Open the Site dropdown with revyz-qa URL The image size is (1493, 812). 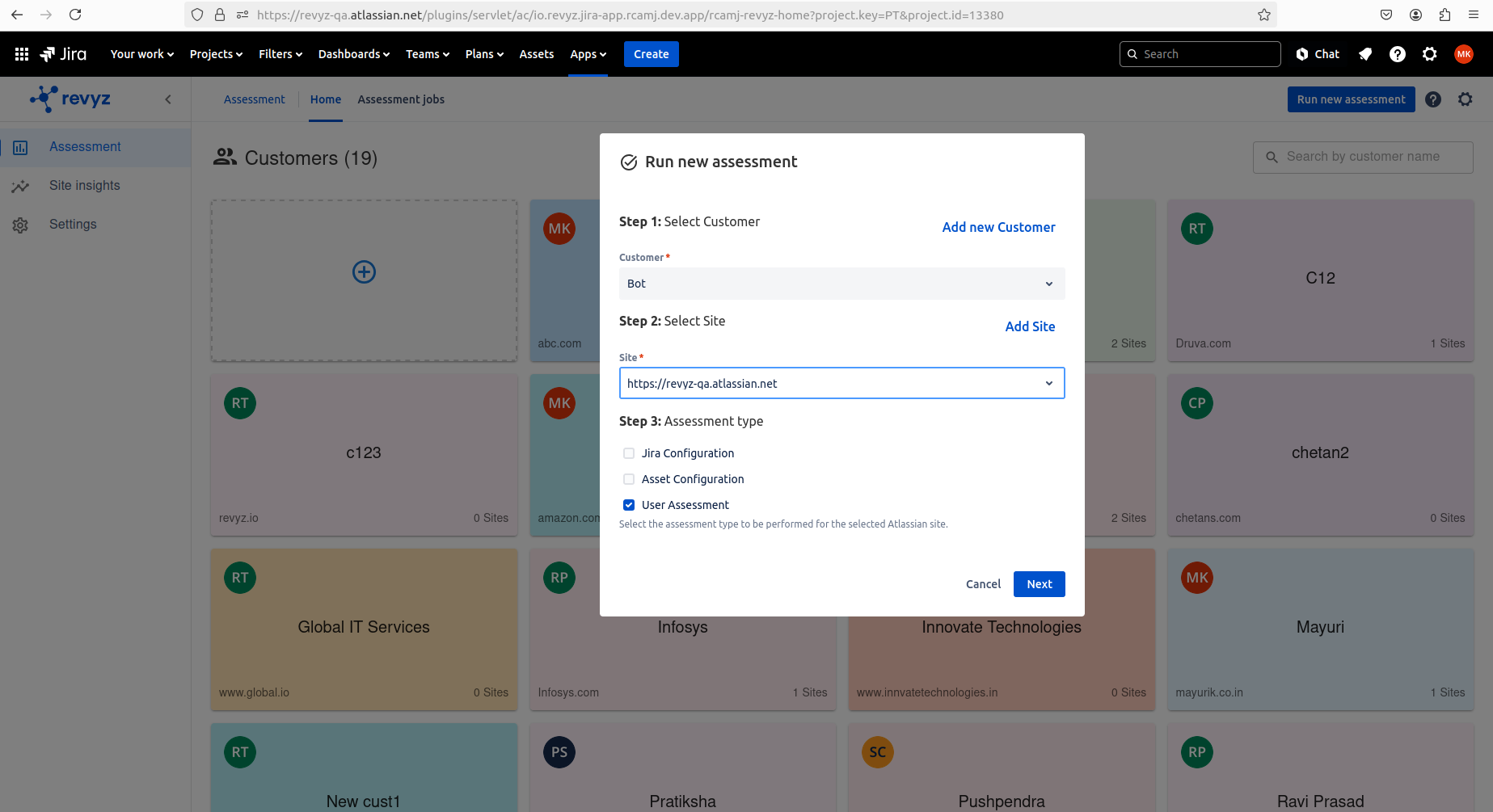841,383
